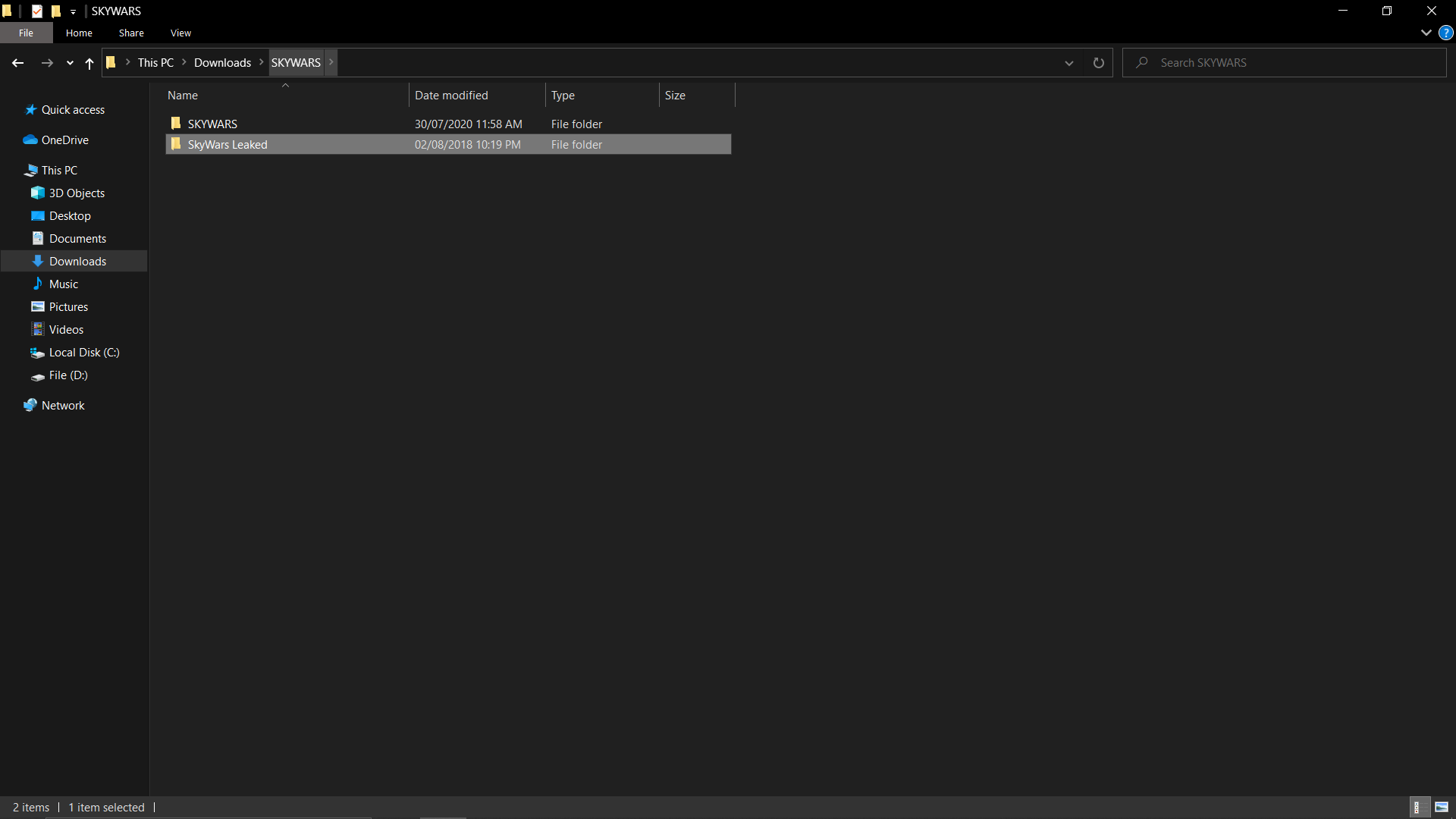Image resolution: width=1456 pixels, height=819 pixels.
Task: Refresh the SKYWARS folder view
Action: pyautogui.click(x=1098, y=63)
